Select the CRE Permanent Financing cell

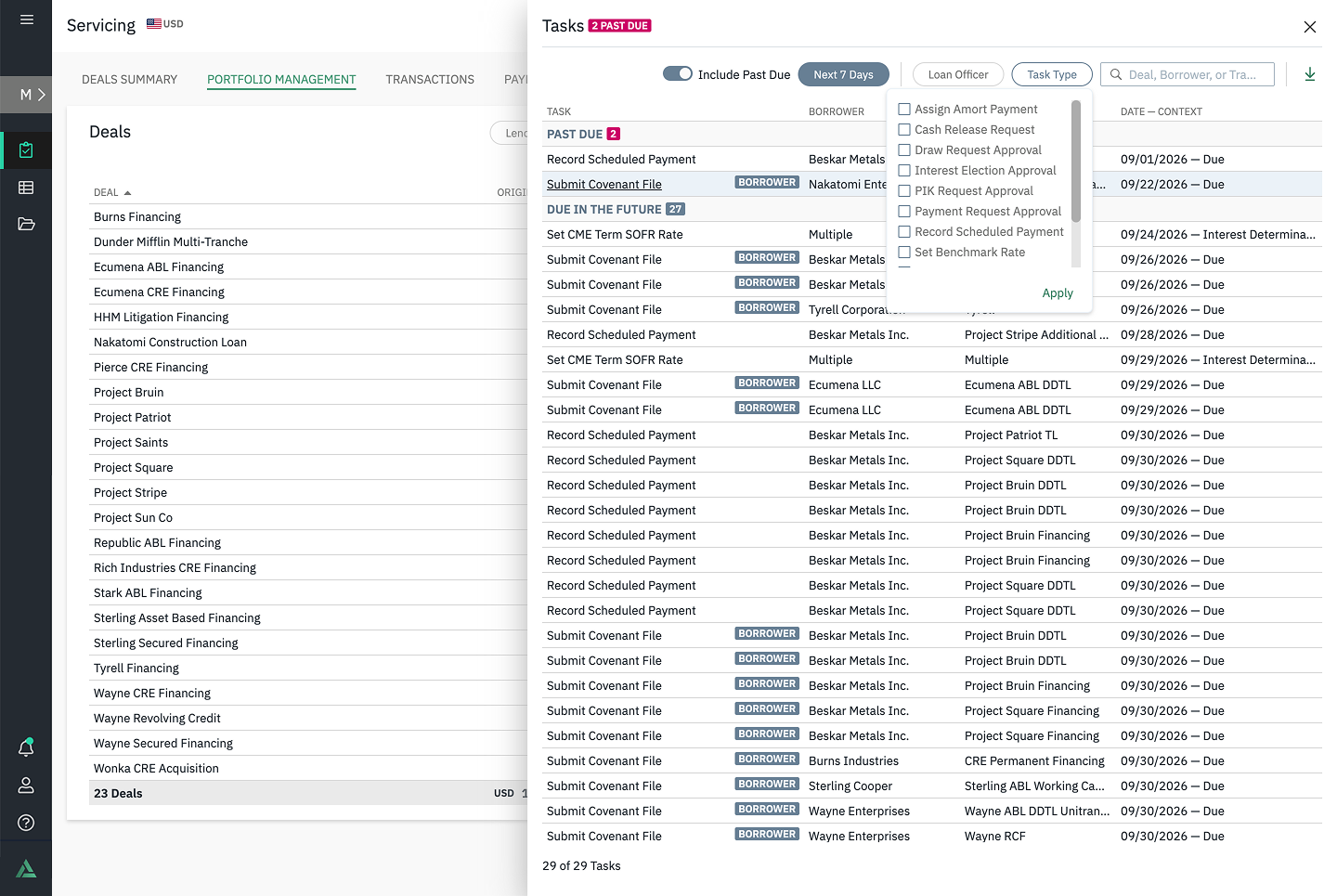(x=1034, y=761)
